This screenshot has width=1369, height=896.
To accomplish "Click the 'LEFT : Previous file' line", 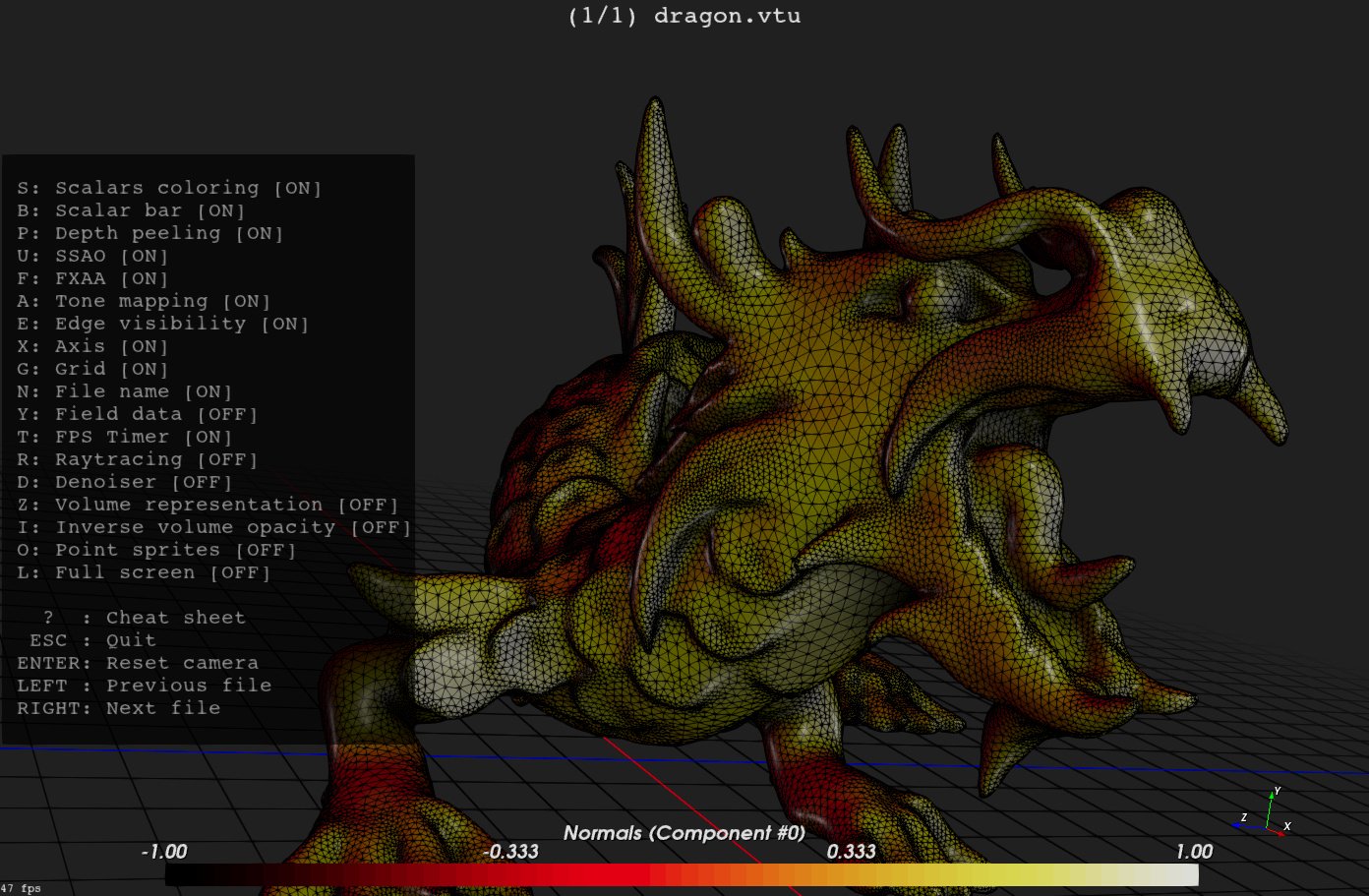I will pos(144,686).
